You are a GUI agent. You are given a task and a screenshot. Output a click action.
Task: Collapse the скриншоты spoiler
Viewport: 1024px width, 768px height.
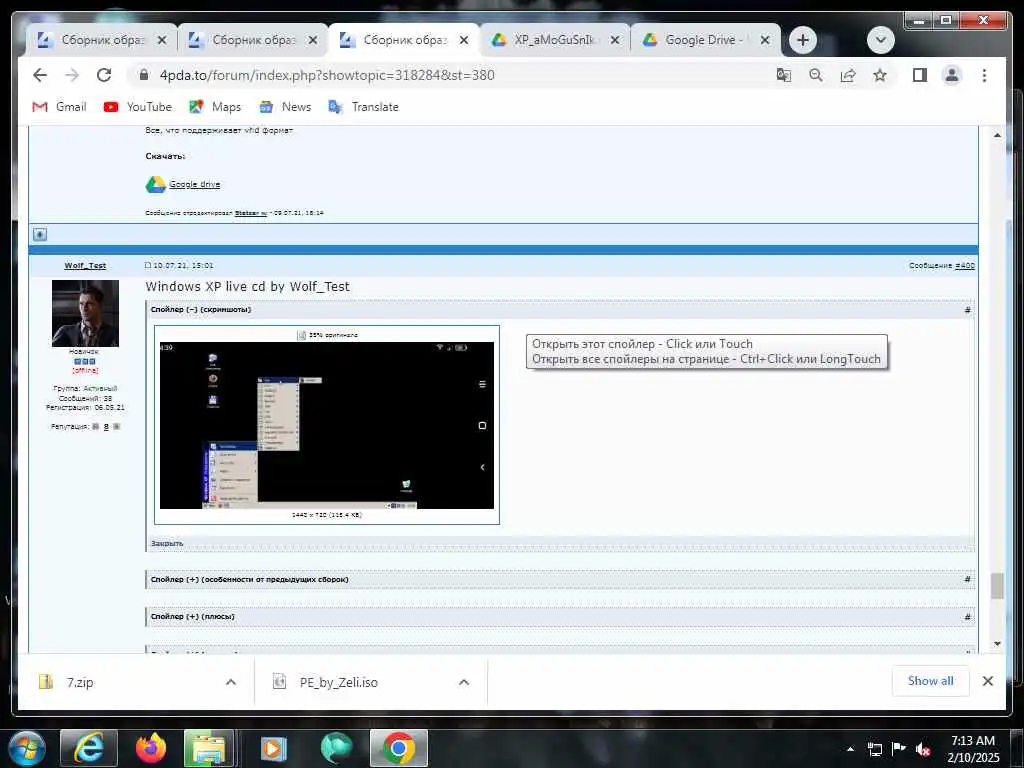point(200,310)
